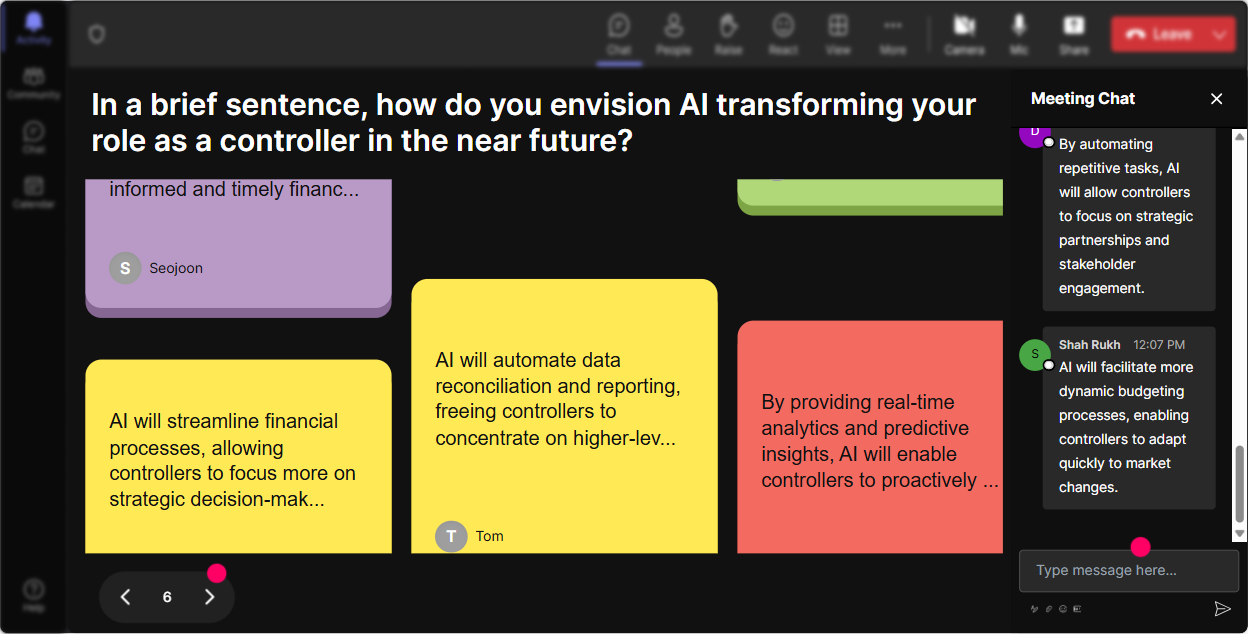Click the chat scrollbar up arrow
This screenshot has height=634, width=1248.
tap(1240, 136)
